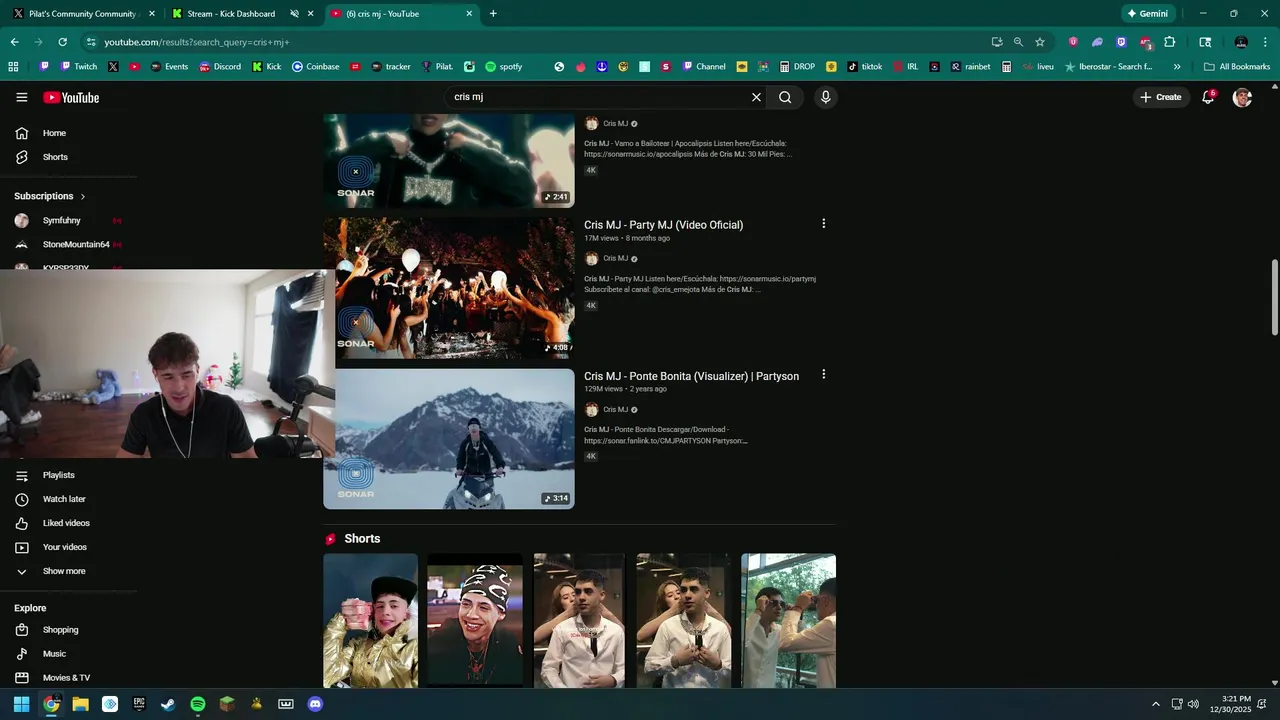Go back to the previous page
Screen dimensions: 1280x720
[x=14, y=42]
